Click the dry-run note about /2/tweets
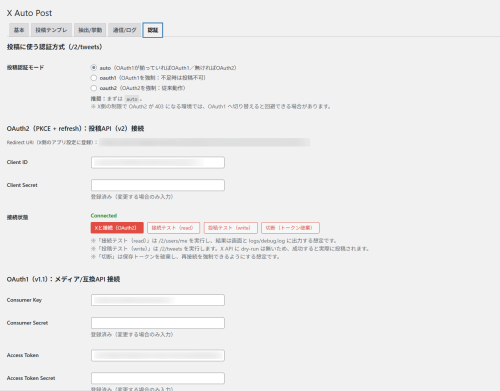Viewport: 500px width, 391px height. (230, 249)
